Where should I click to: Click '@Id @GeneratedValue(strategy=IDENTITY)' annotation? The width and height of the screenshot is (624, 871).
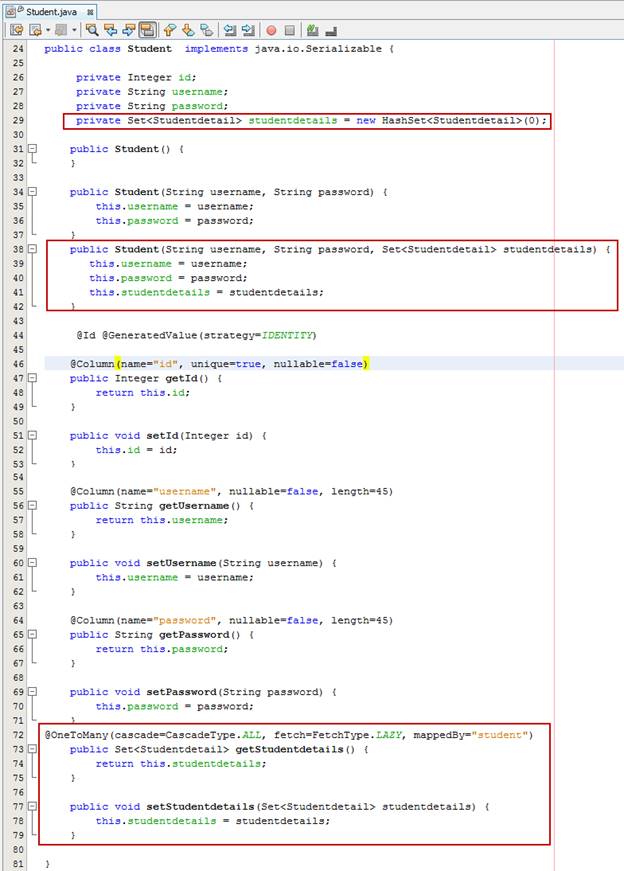pyautogui.click(x=196, y=335)
